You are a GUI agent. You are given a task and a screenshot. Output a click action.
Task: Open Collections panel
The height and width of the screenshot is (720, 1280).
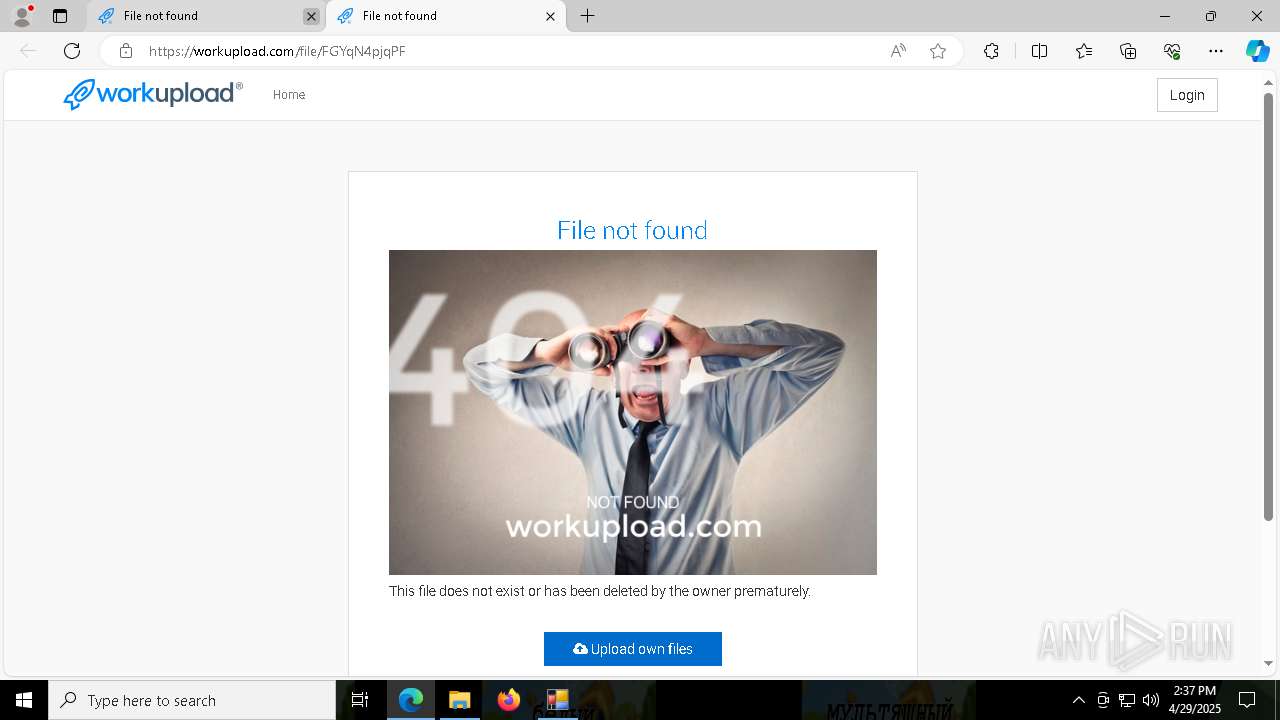coord(1128,51)
